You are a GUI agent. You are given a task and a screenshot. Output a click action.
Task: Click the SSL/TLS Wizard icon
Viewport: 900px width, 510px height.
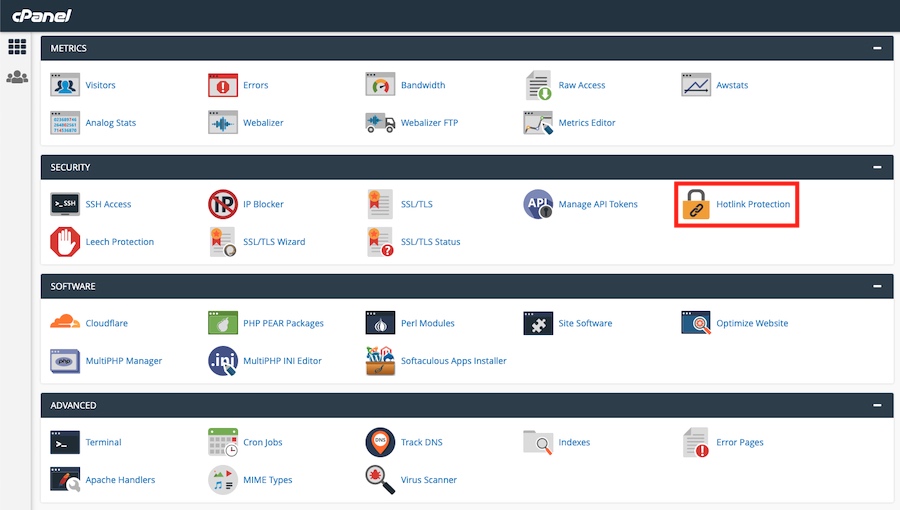(223, 242)
